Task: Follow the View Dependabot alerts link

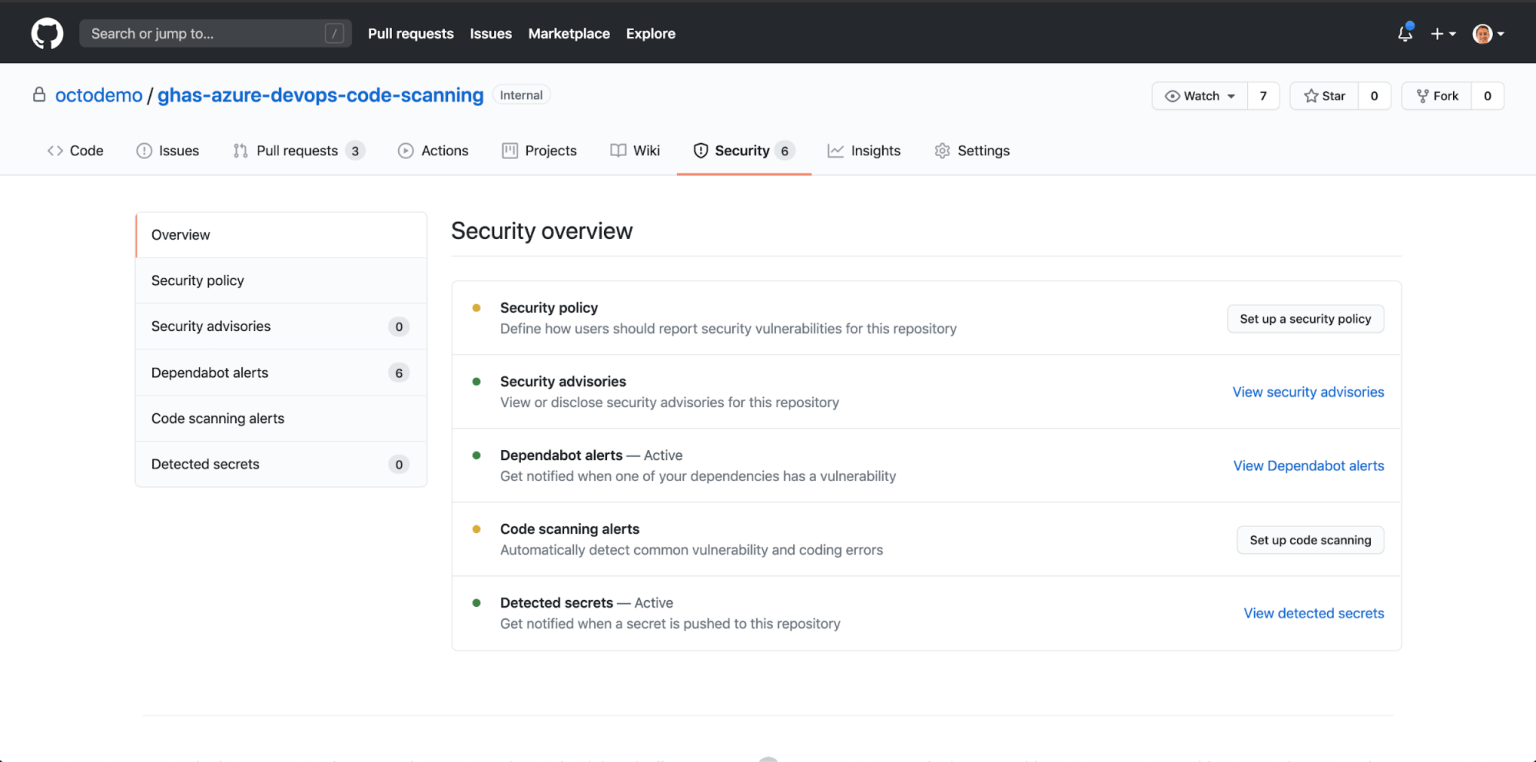Action: coord(1308,465)
